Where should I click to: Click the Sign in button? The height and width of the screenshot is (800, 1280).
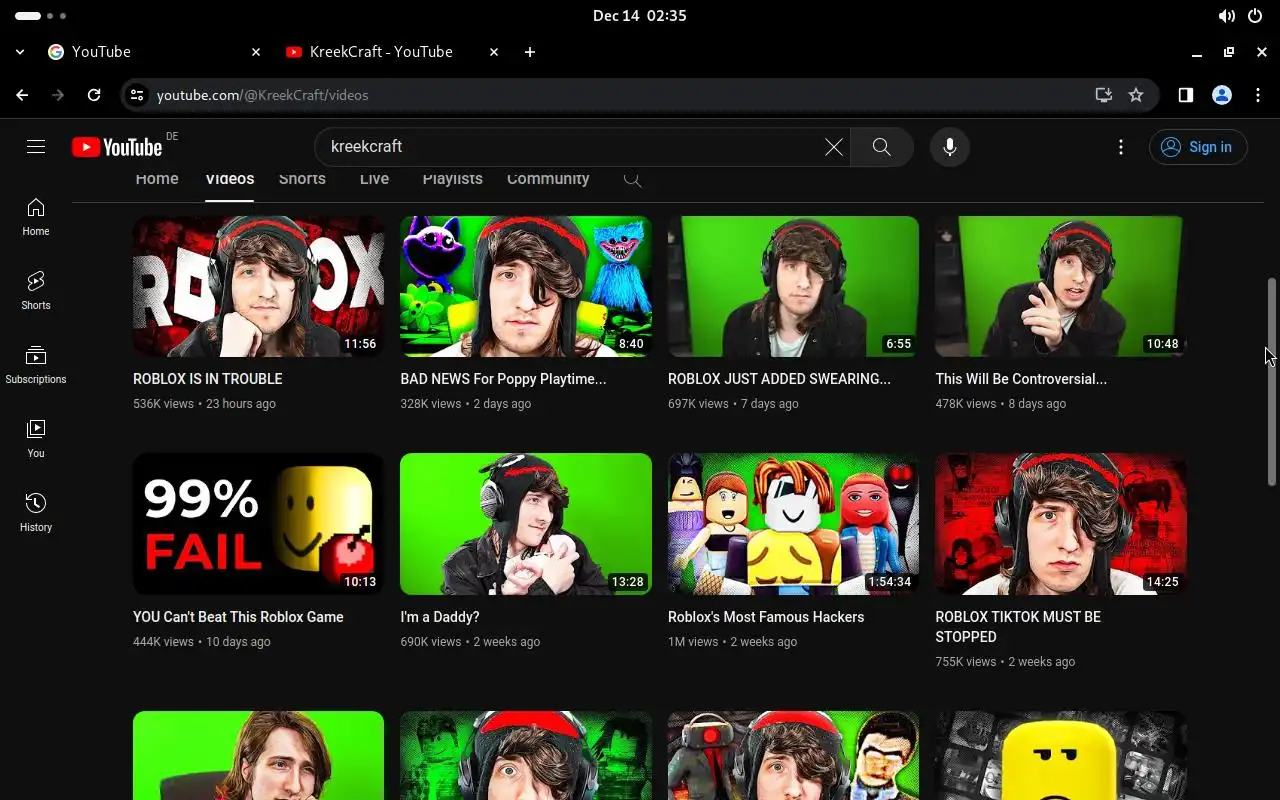[x=1198, y=147]
